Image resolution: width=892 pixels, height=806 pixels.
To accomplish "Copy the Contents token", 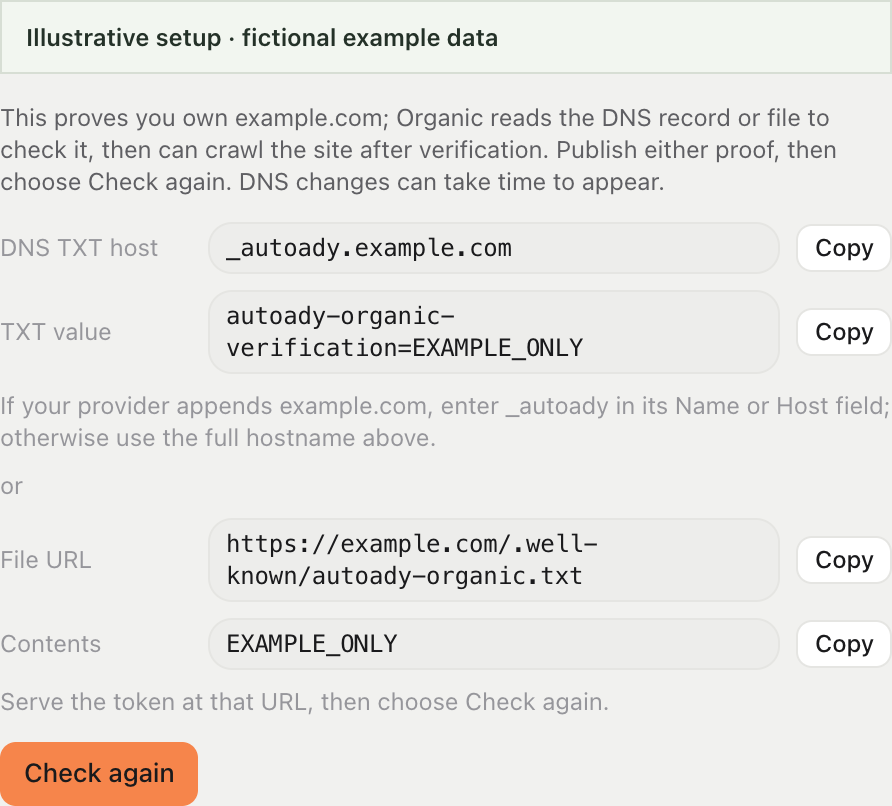I will pyautogui.click(x=844, y=644).
